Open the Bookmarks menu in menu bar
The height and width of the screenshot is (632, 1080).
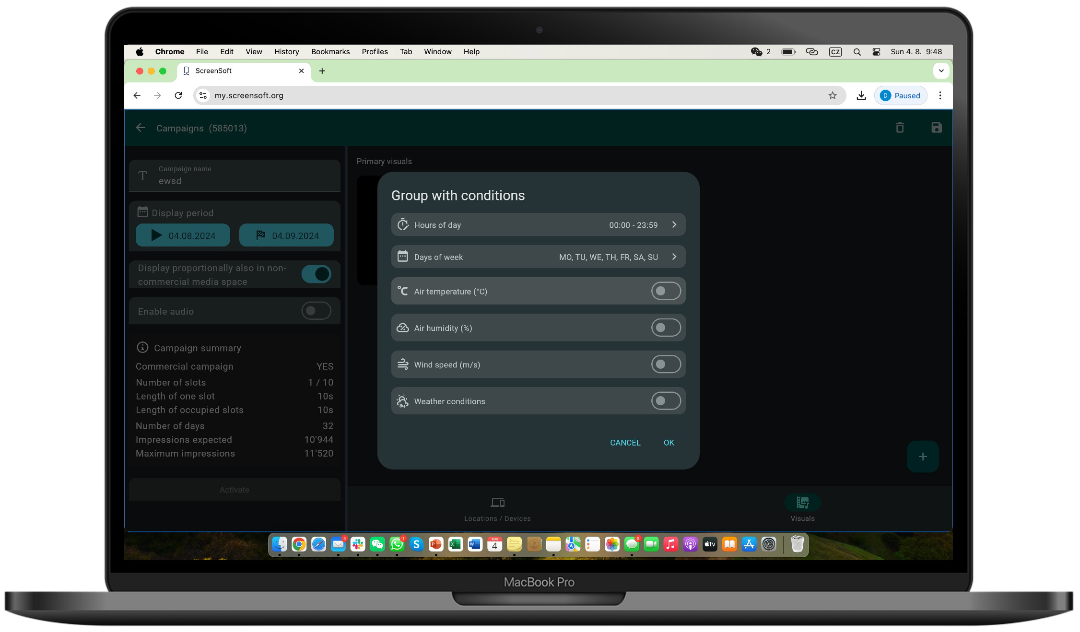[330, 52]
